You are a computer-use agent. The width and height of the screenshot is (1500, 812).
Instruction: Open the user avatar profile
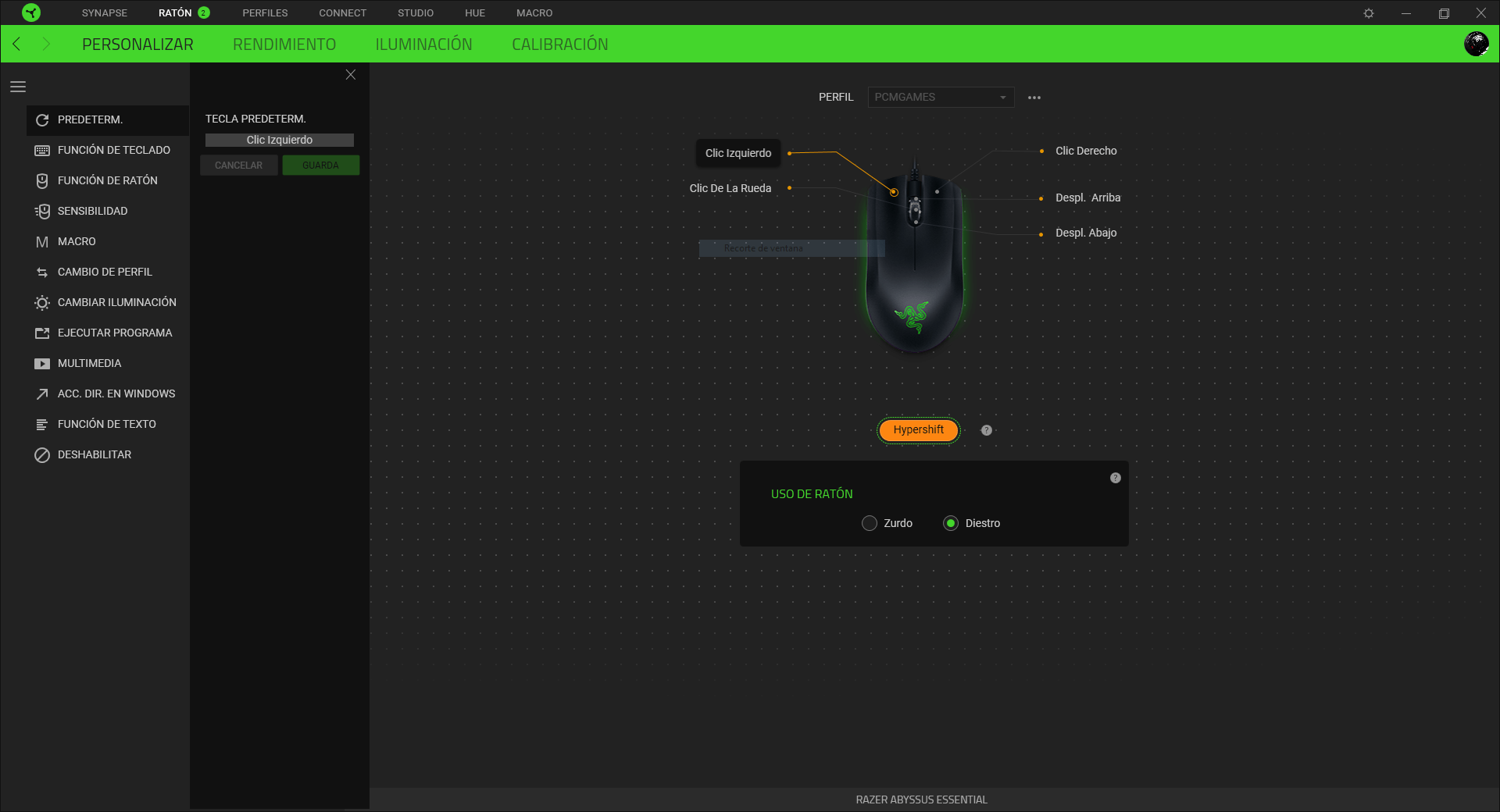1476,44
